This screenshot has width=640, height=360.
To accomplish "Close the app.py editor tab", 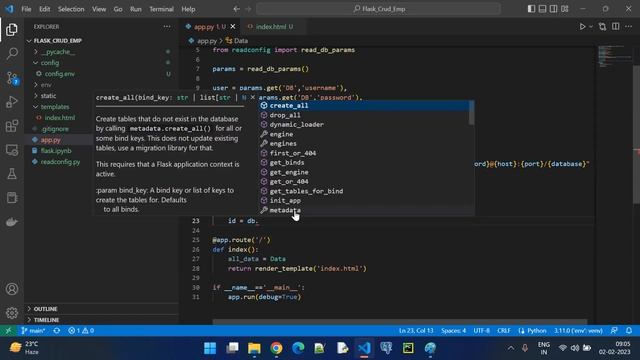I will pyautogui.click(x=233, y=27).
